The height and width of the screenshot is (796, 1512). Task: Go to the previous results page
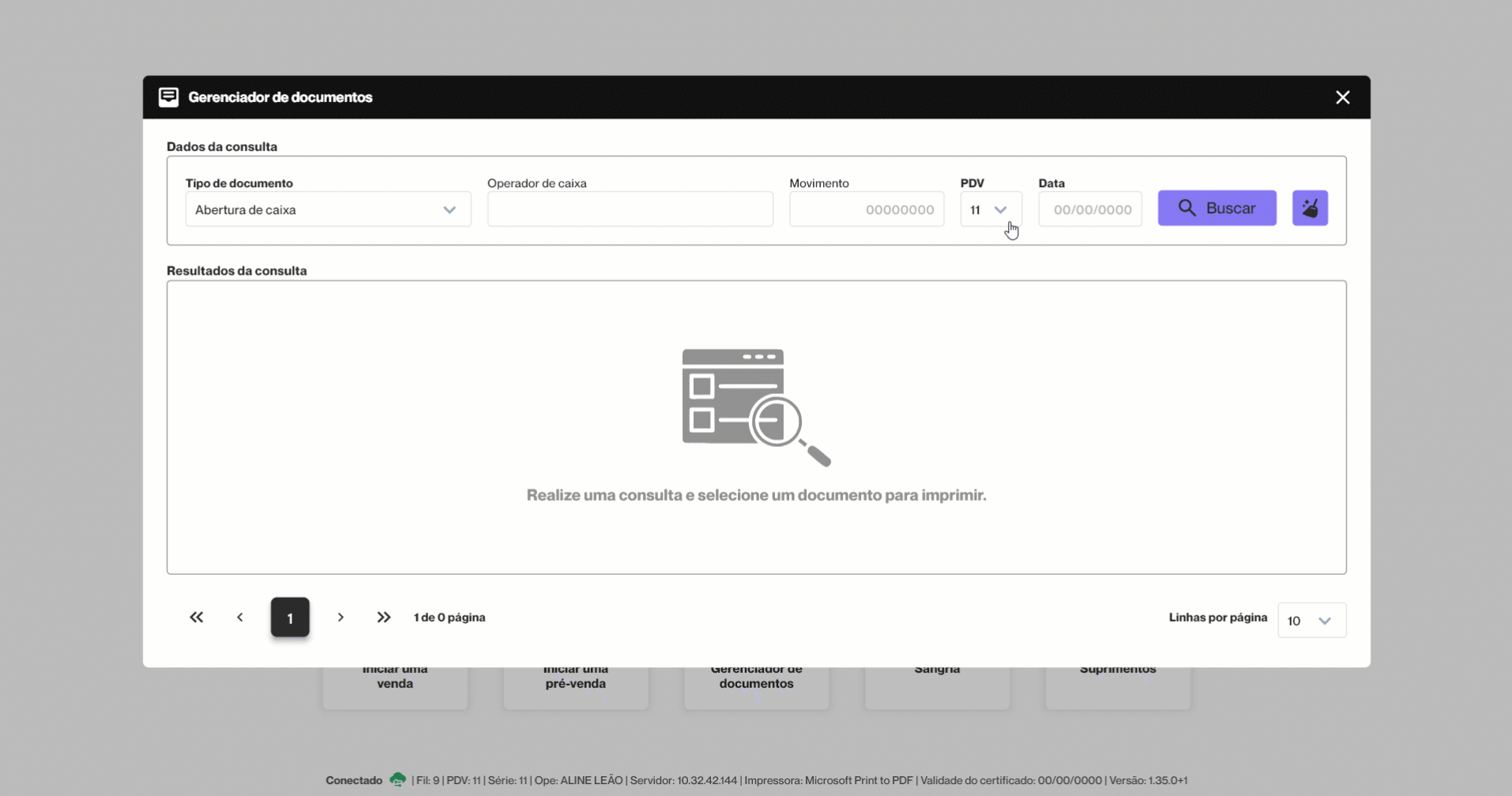pos(240,618)
